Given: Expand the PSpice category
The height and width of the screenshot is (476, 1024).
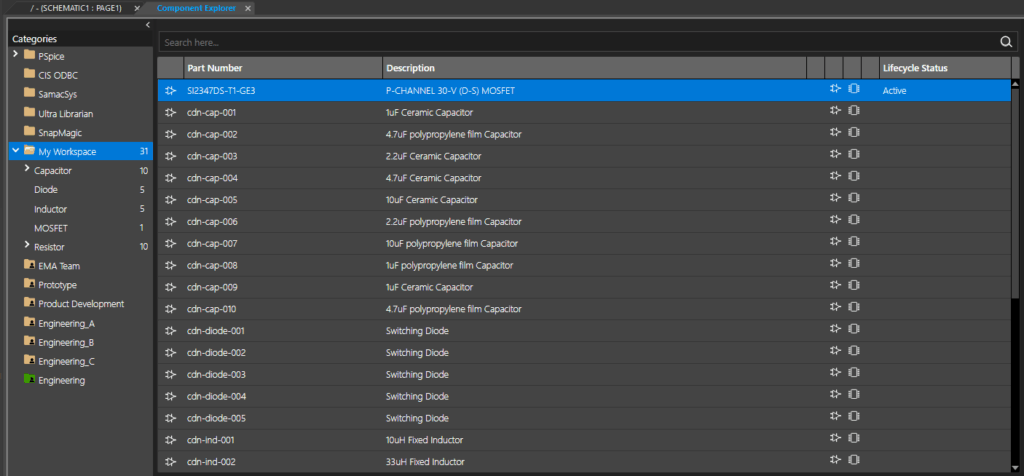Looking at the screenshot, I should tap(16, 53).
